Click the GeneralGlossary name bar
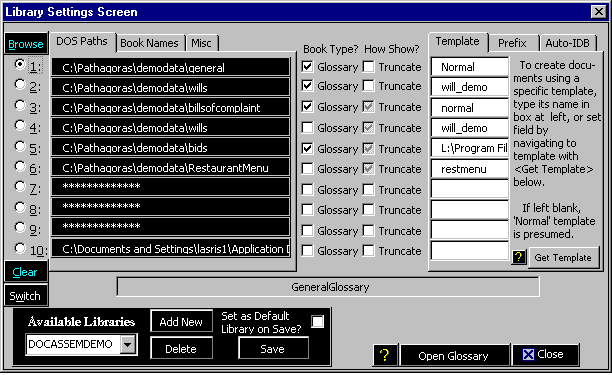612x375 pixels. (x=328, y=287)
